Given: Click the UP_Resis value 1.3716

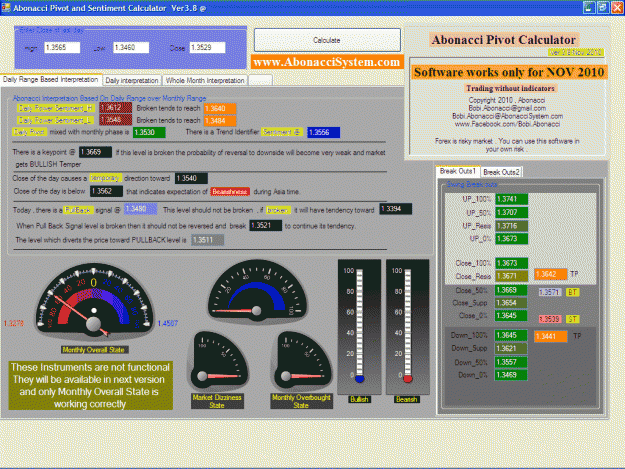Looking at the screenshot, I should (x=511, y=226).
